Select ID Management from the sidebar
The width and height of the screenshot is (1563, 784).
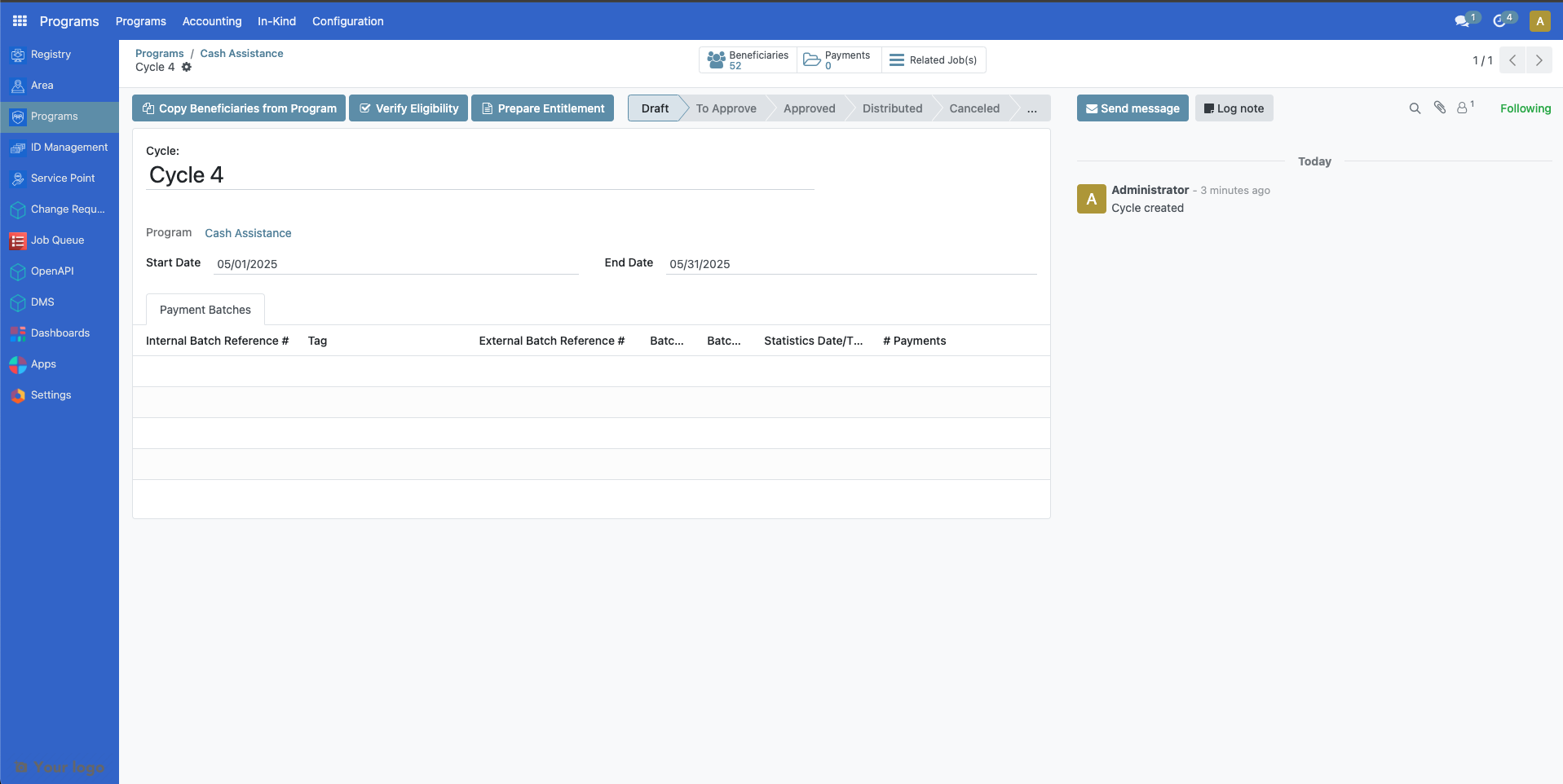tap(69, 147)
